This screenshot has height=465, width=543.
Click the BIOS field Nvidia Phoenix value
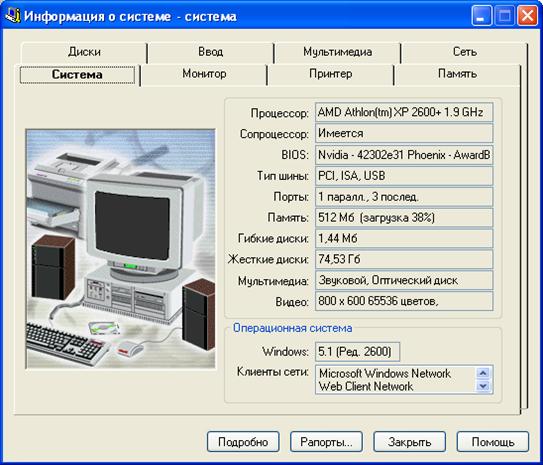(404, 155)
